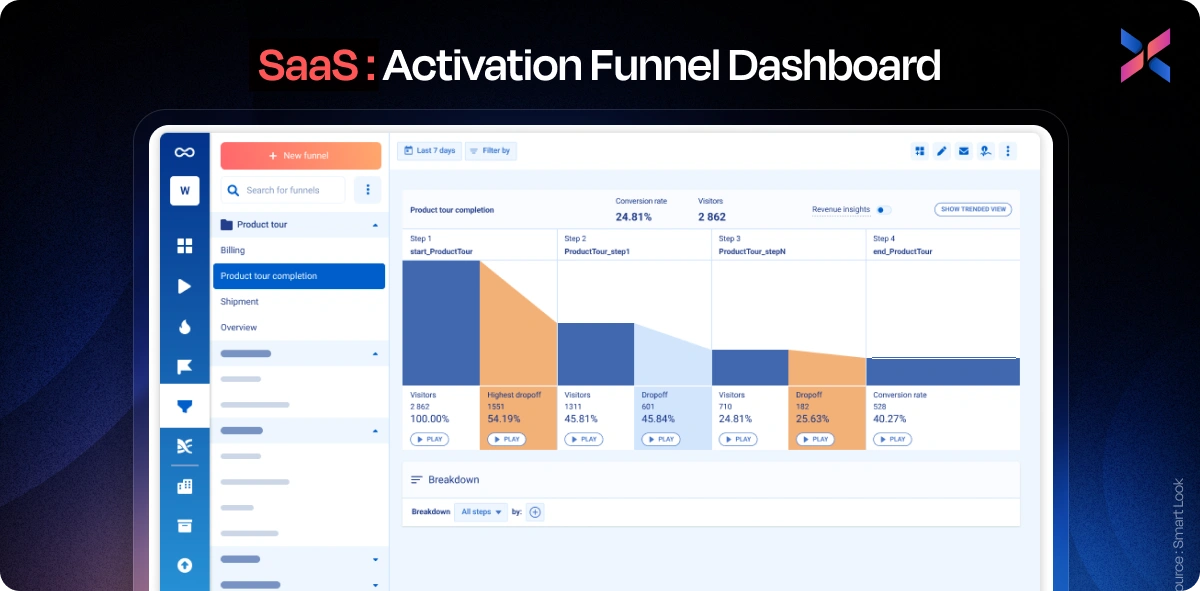Screen dimensions: 1200x591
Task: Play recordings for Visitors 1311
Action: coord(583,439)
